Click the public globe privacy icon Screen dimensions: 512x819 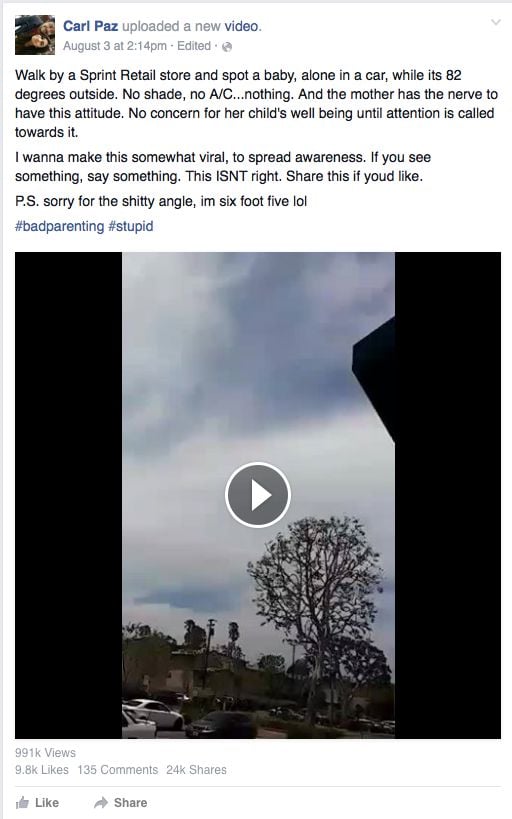tap(227, 46)
